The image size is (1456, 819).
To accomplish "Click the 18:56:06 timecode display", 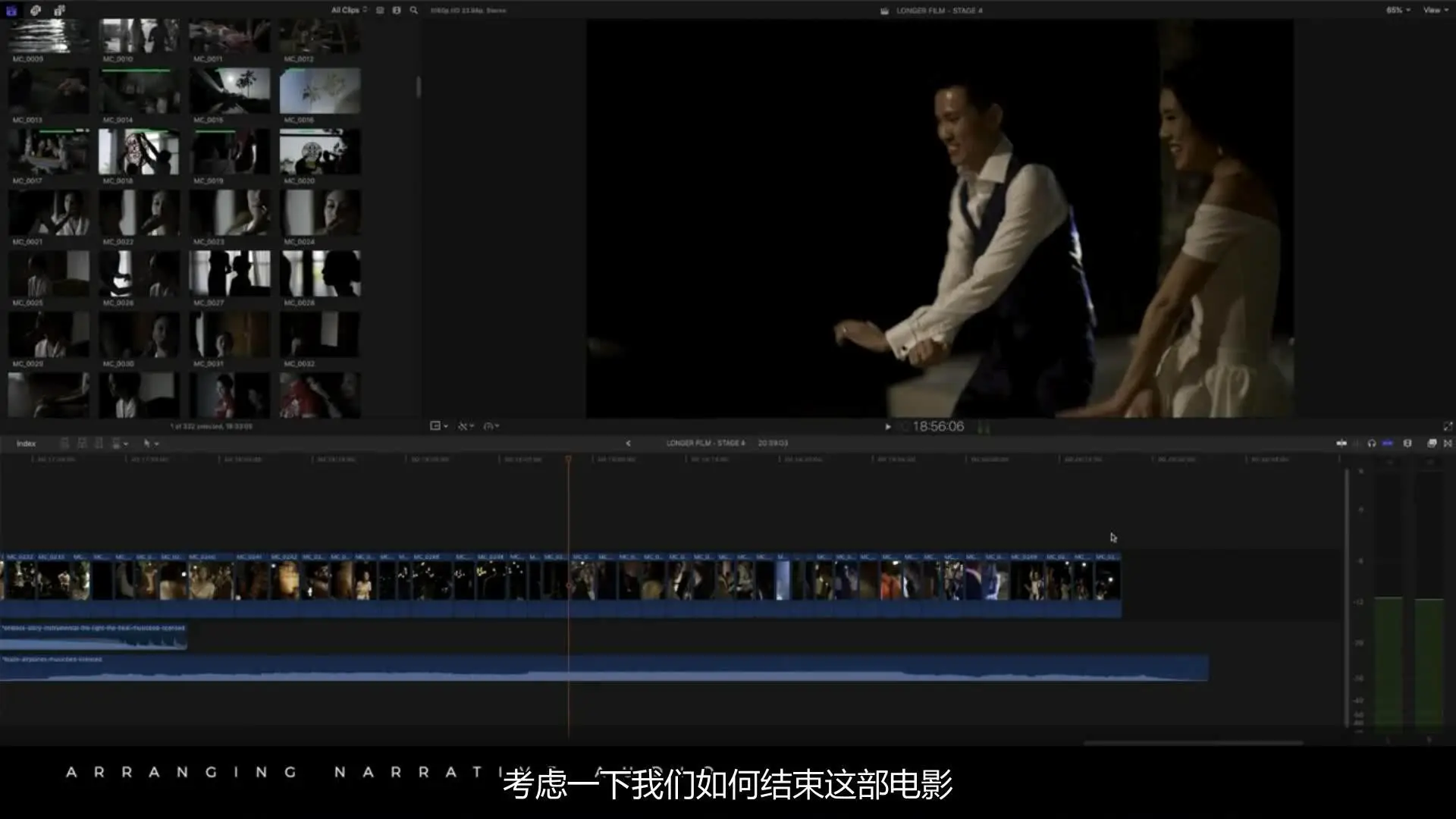I will [938, 427].
